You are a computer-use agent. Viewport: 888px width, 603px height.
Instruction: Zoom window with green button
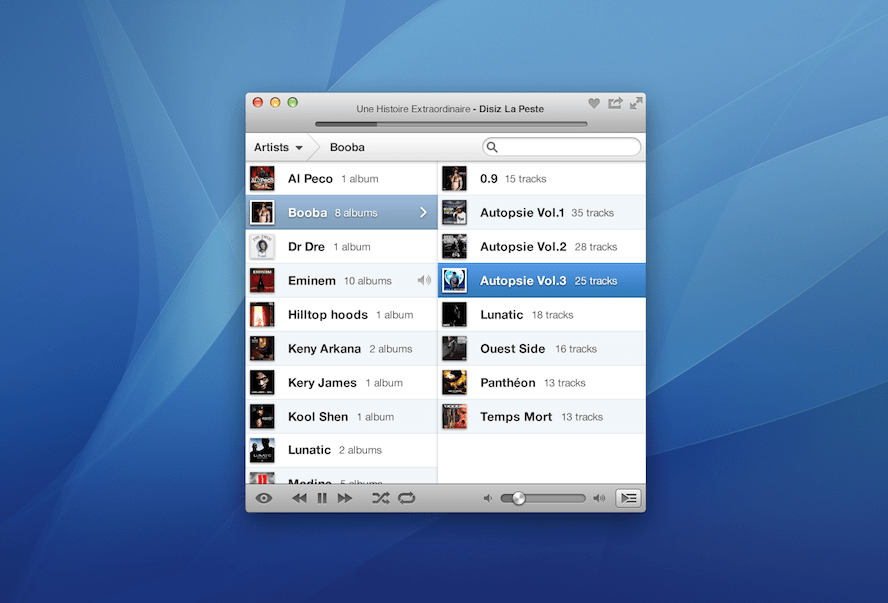(x=292, y=102)
